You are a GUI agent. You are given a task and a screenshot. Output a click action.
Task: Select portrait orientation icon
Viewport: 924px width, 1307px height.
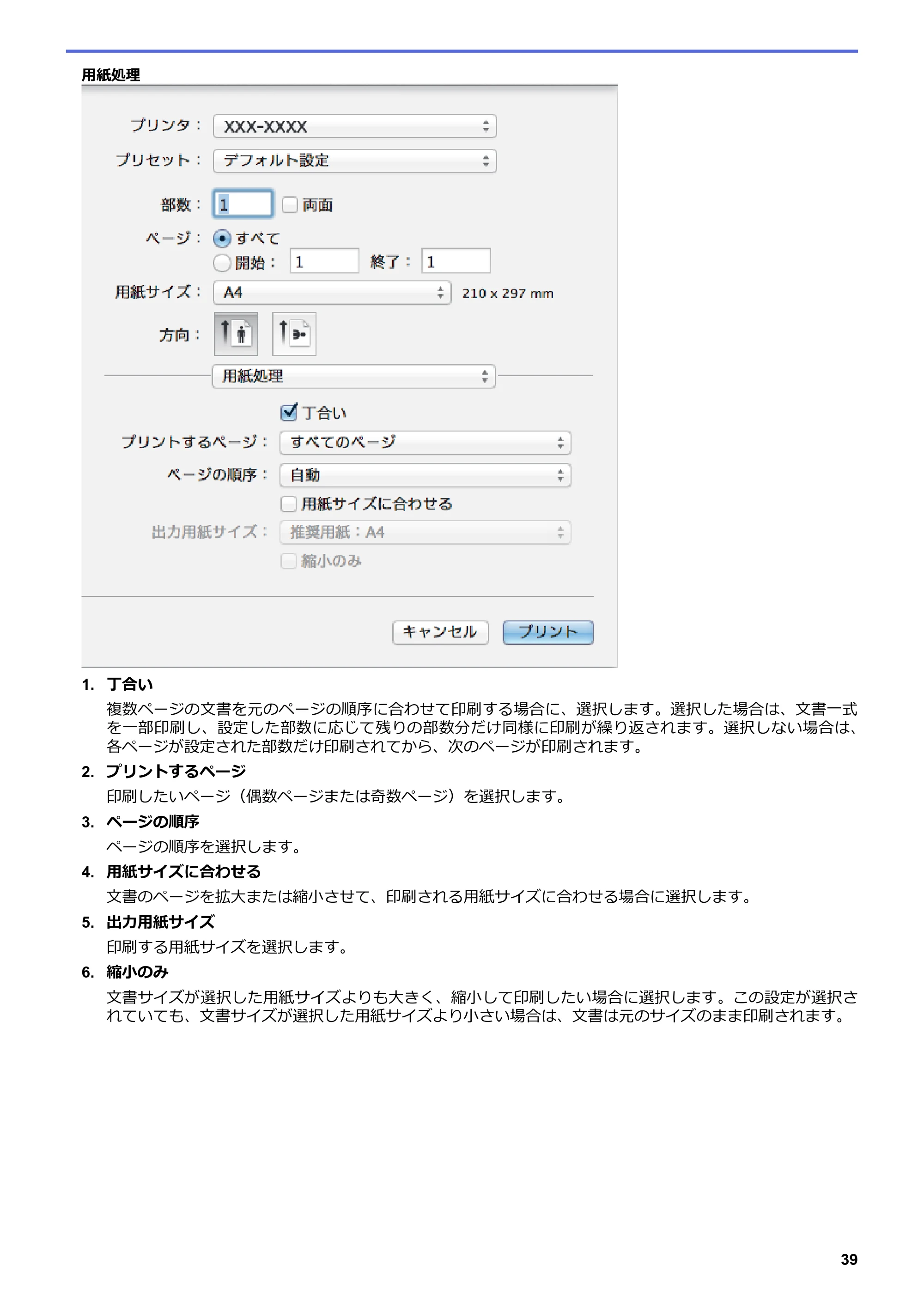tap(236, 334)
